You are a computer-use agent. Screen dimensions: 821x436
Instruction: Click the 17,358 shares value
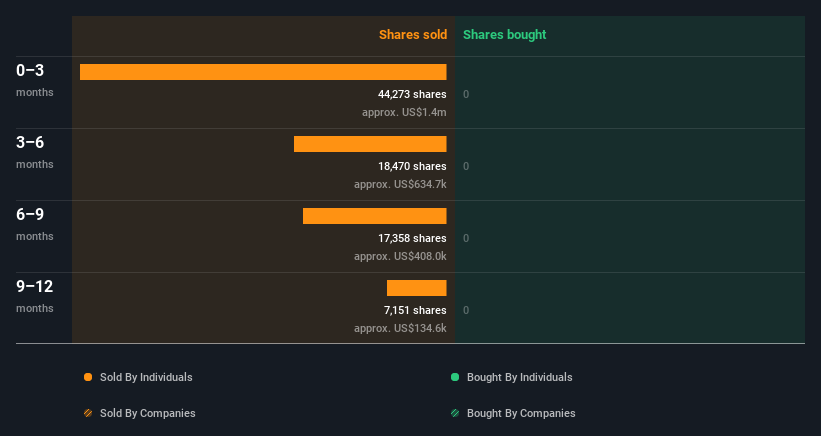[412, 238]
